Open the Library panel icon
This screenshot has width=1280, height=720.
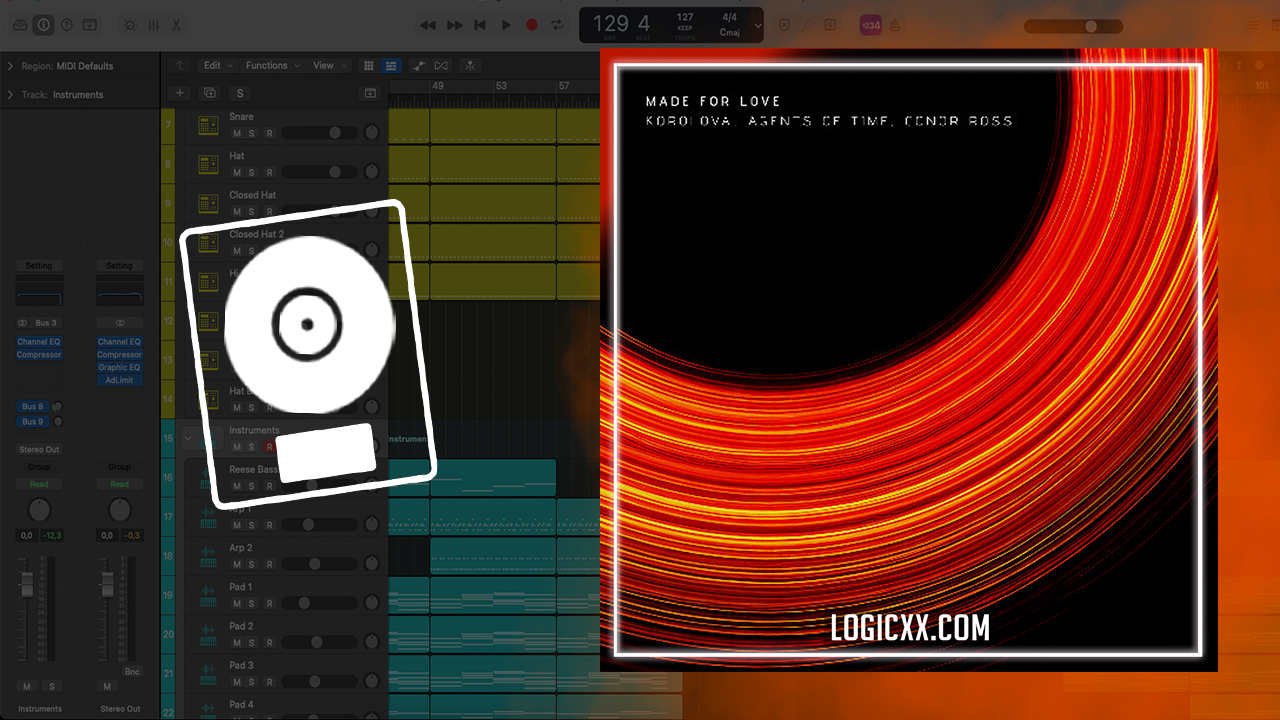point(20,25)
